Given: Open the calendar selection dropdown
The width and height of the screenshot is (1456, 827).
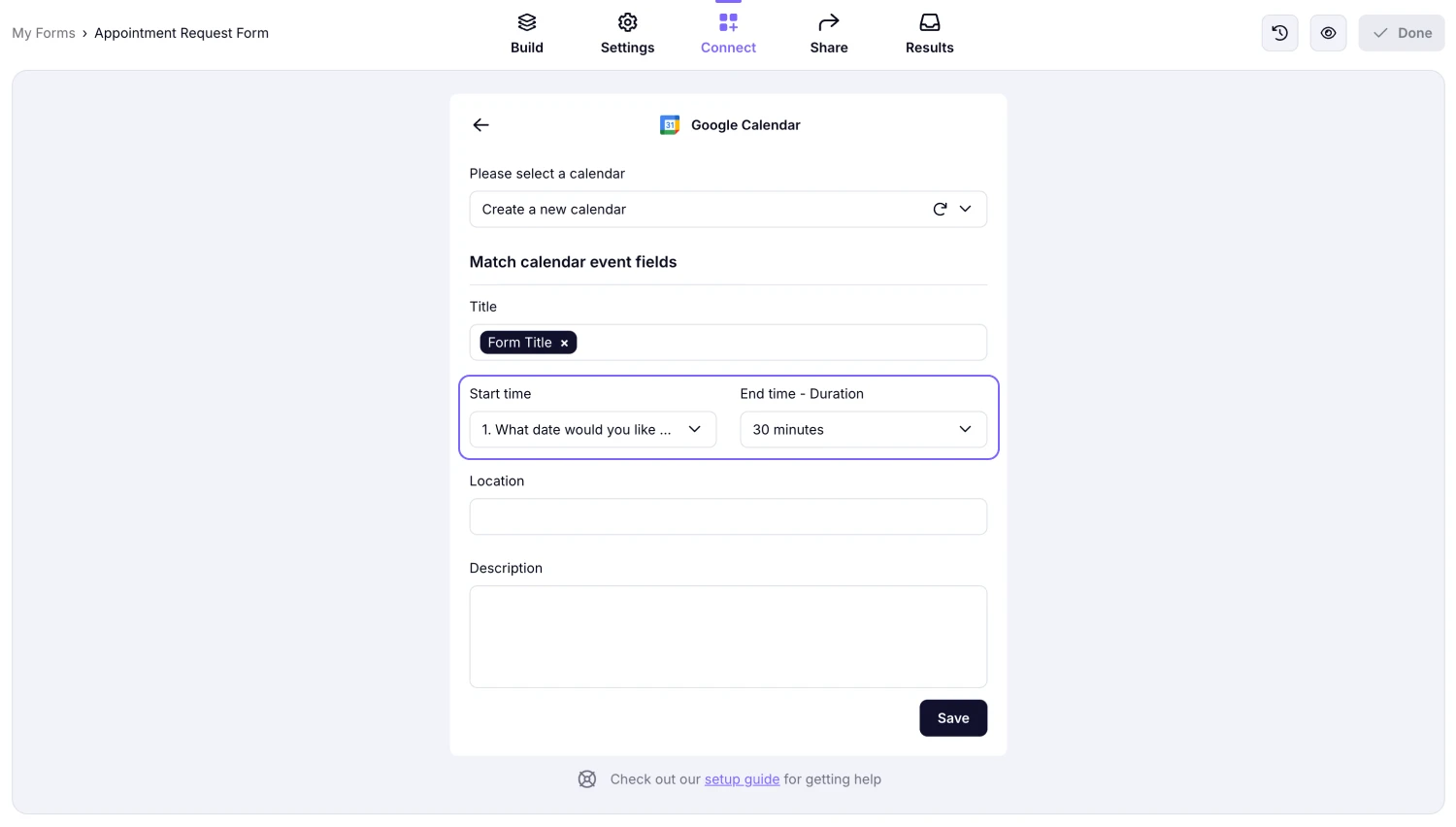Looking at the screenshot, I should [x=965, y=209].
